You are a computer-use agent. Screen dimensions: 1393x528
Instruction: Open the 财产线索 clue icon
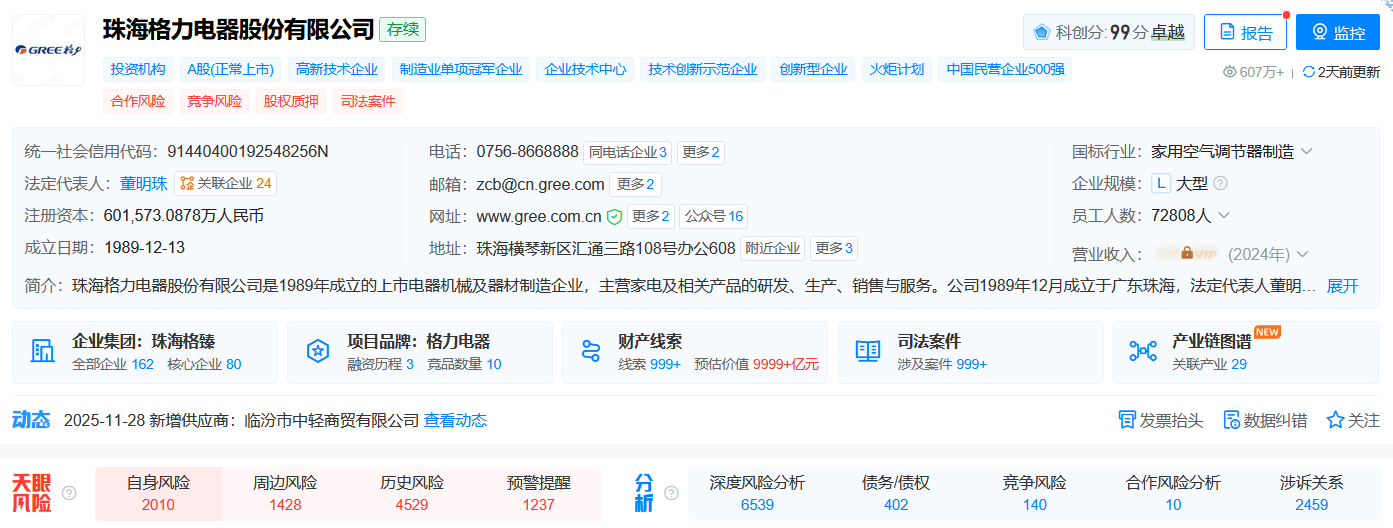tap(590, 351)
